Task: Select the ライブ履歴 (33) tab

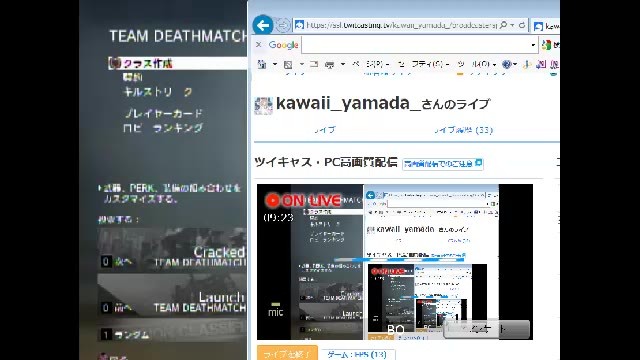Action: tap(463, 130)
